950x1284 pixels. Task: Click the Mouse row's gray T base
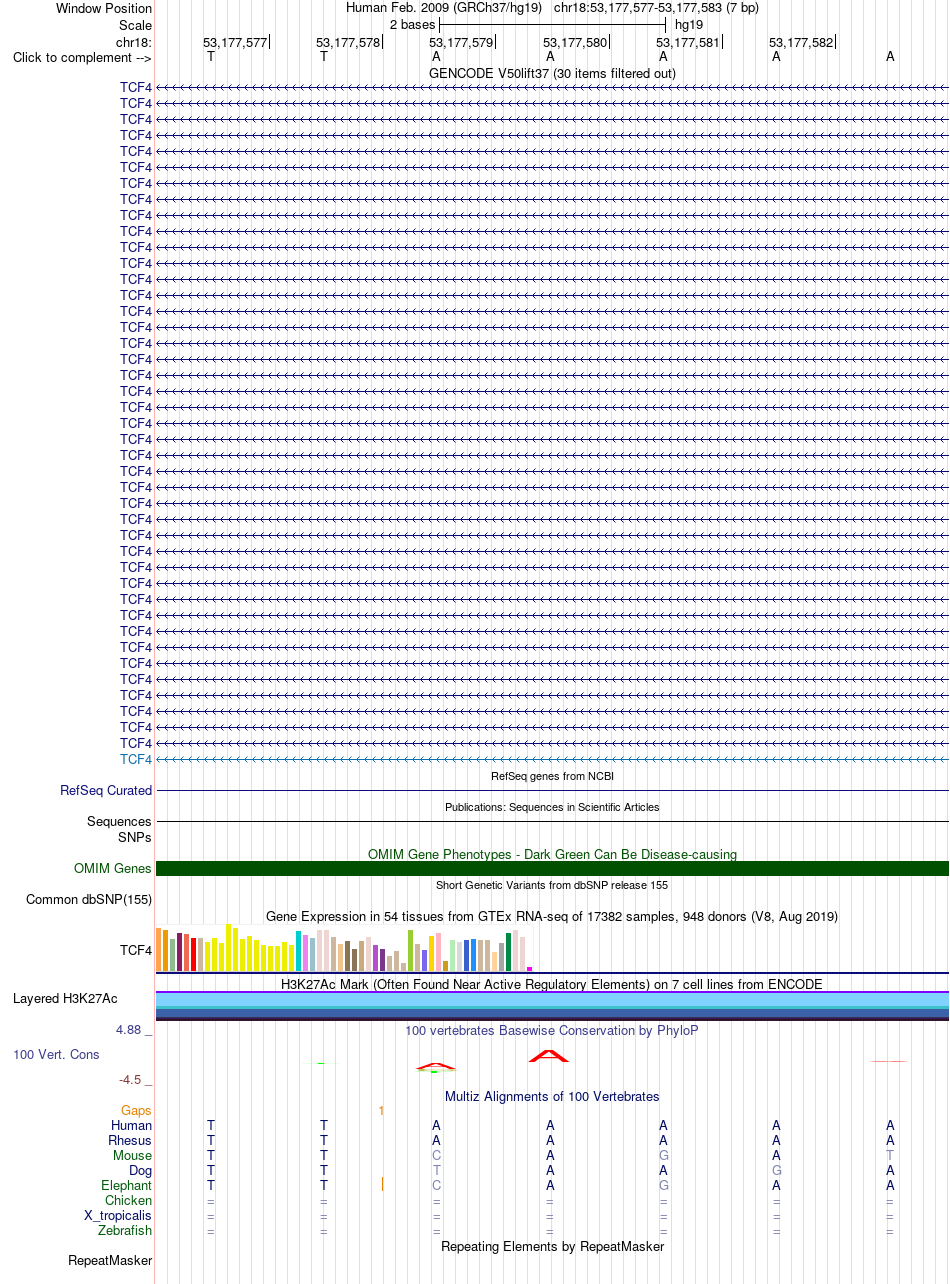point(890,1155)
